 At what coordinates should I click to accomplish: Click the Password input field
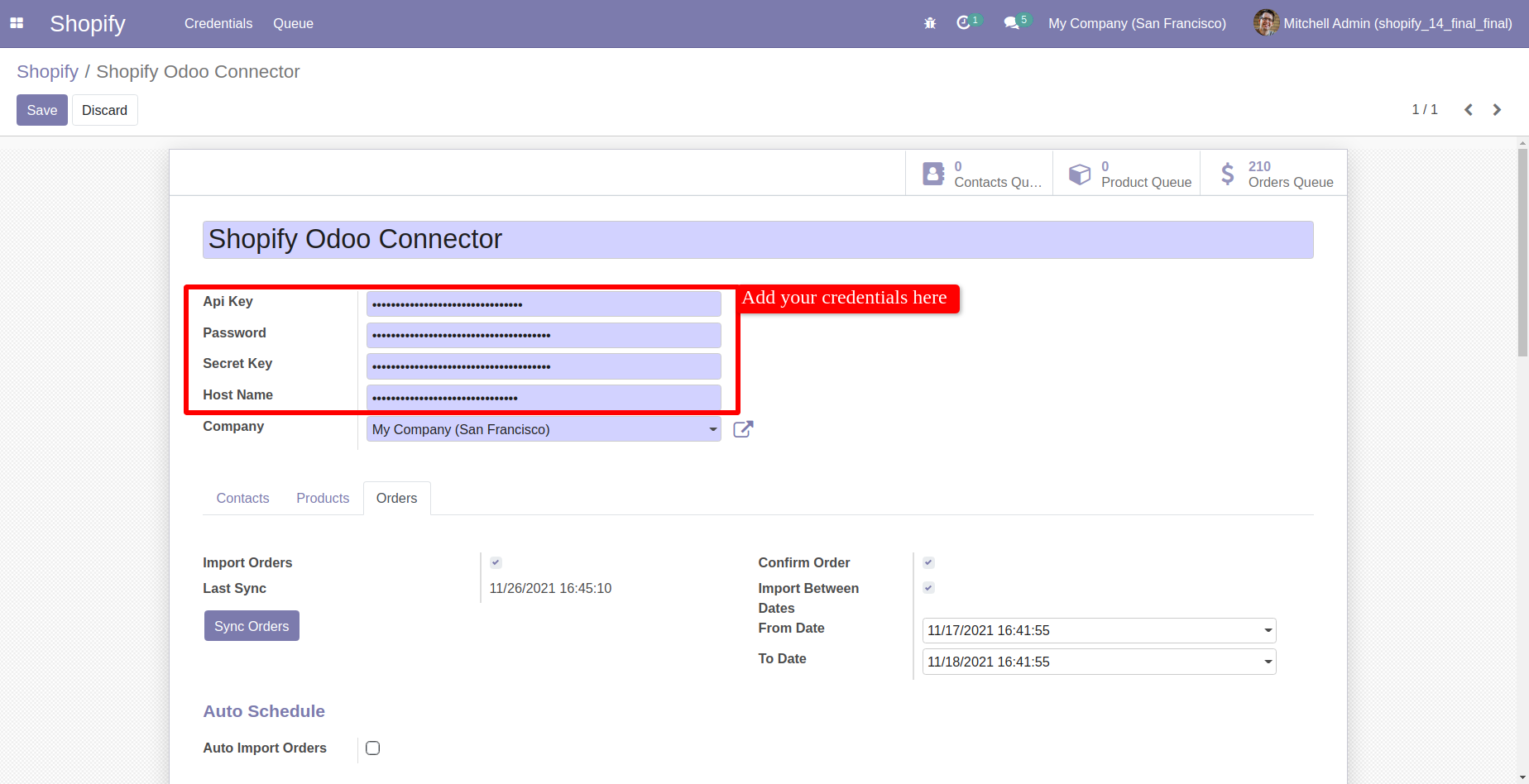tap(544, 335)
